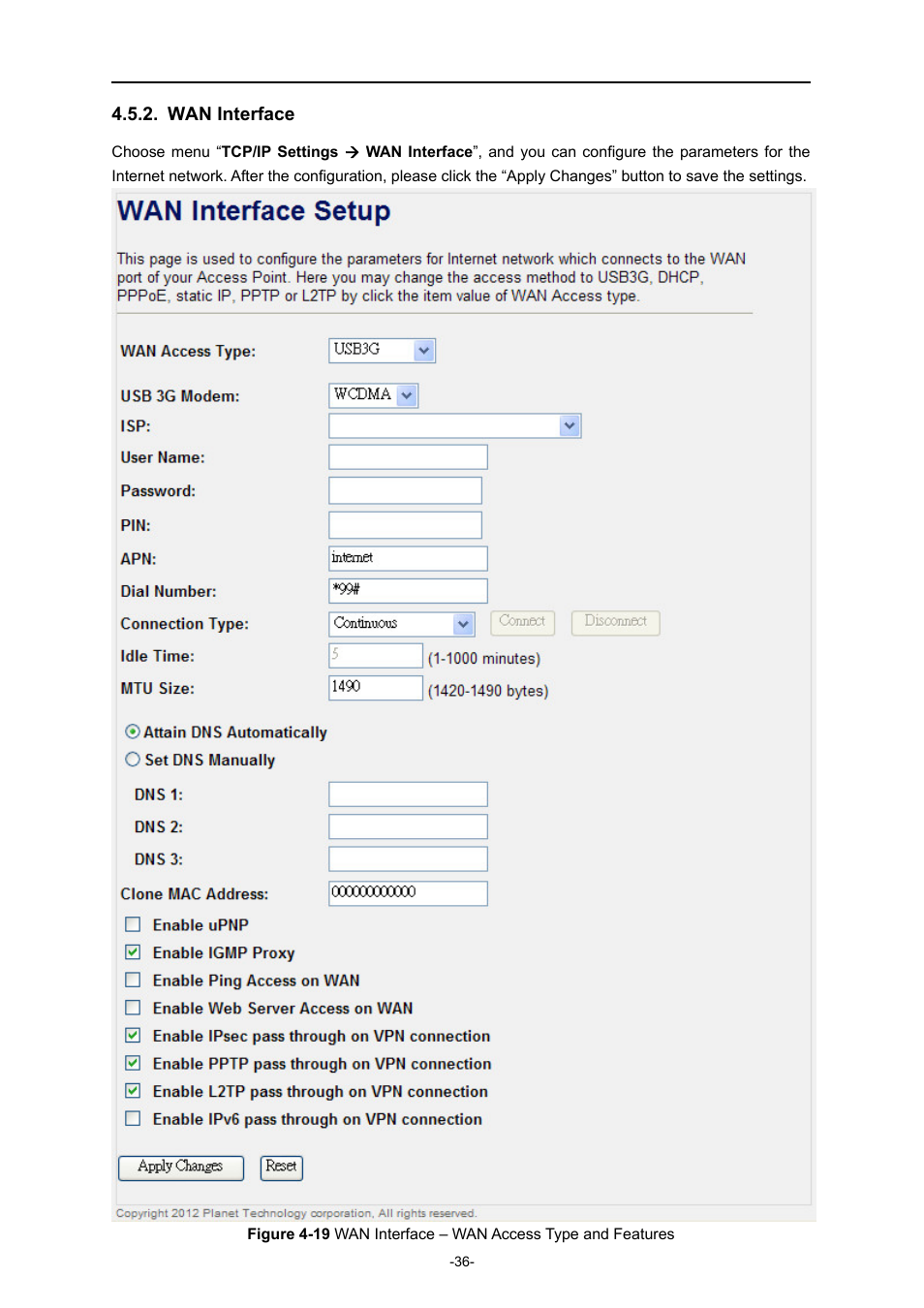Click the MTU Size field
The height and width of the screenshot is (1308, 924).
376,688
